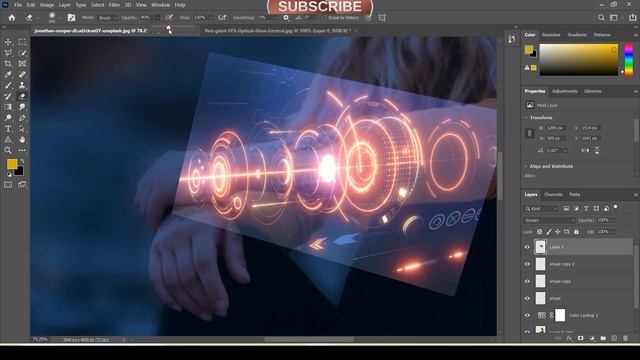Viewport: 640px width, 360px height.
Task: Collapse the Transform section
Action: coord(526,118)
